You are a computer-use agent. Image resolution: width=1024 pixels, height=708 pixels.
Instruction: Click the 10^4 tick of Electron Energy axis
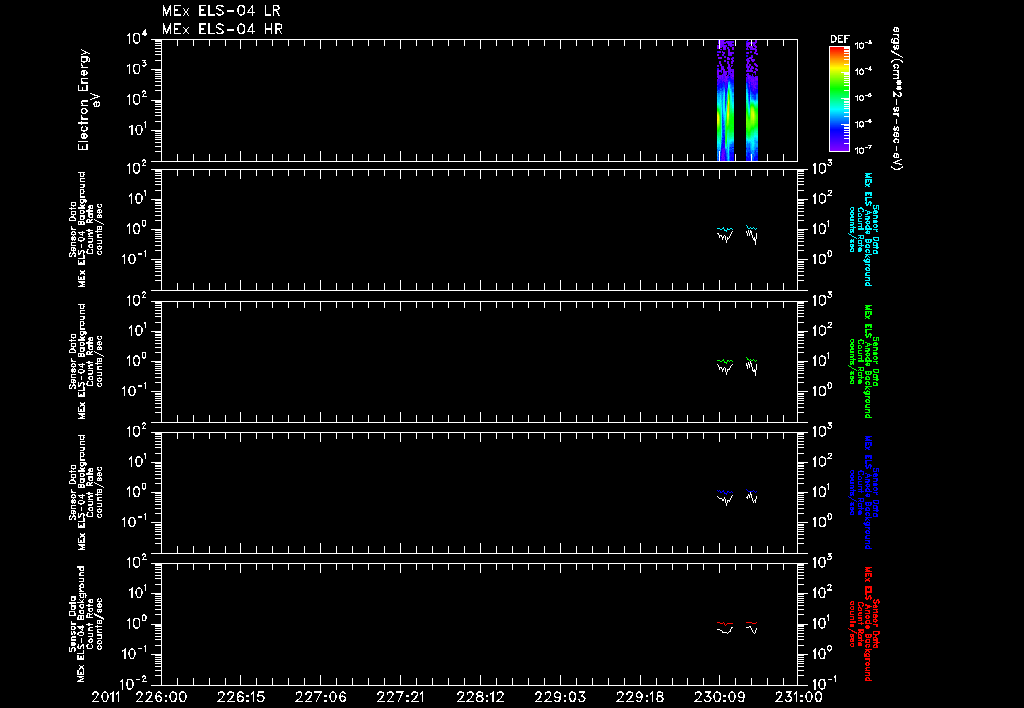(x=136, y=39)
